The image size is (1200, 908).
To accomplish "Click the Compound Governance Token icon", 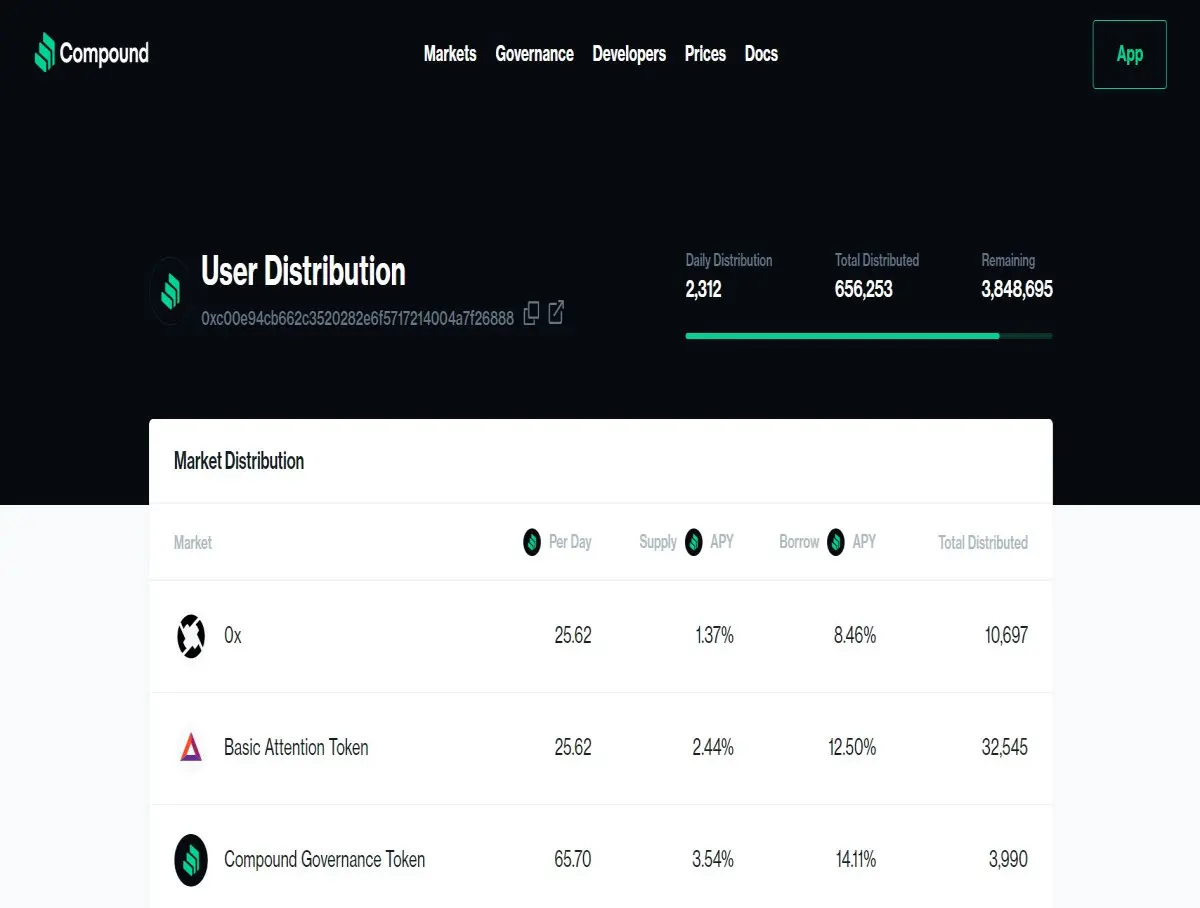I will (x=191, y=860).
